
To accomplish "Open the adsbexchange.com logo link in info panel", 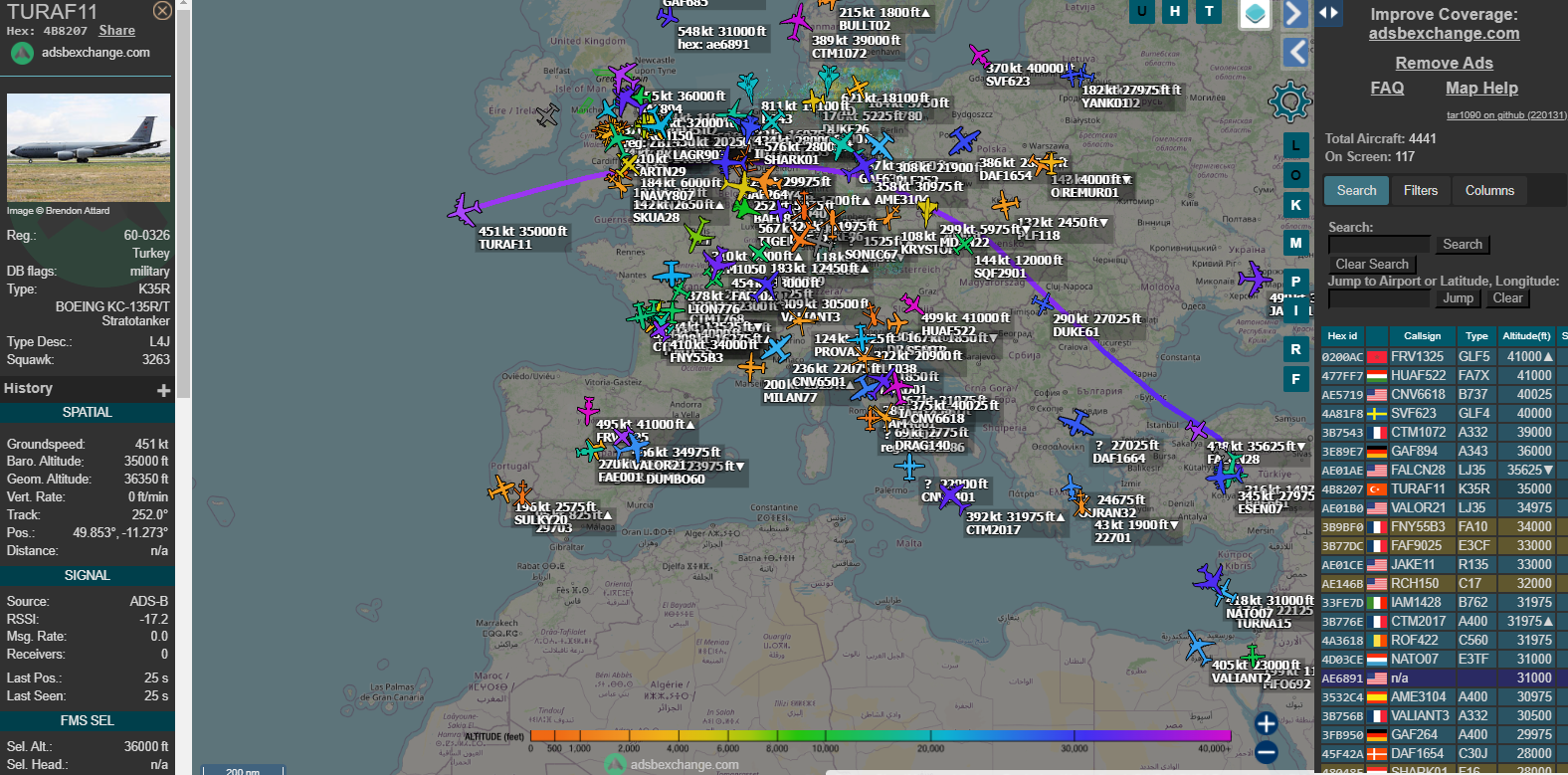I will point(81,53).
